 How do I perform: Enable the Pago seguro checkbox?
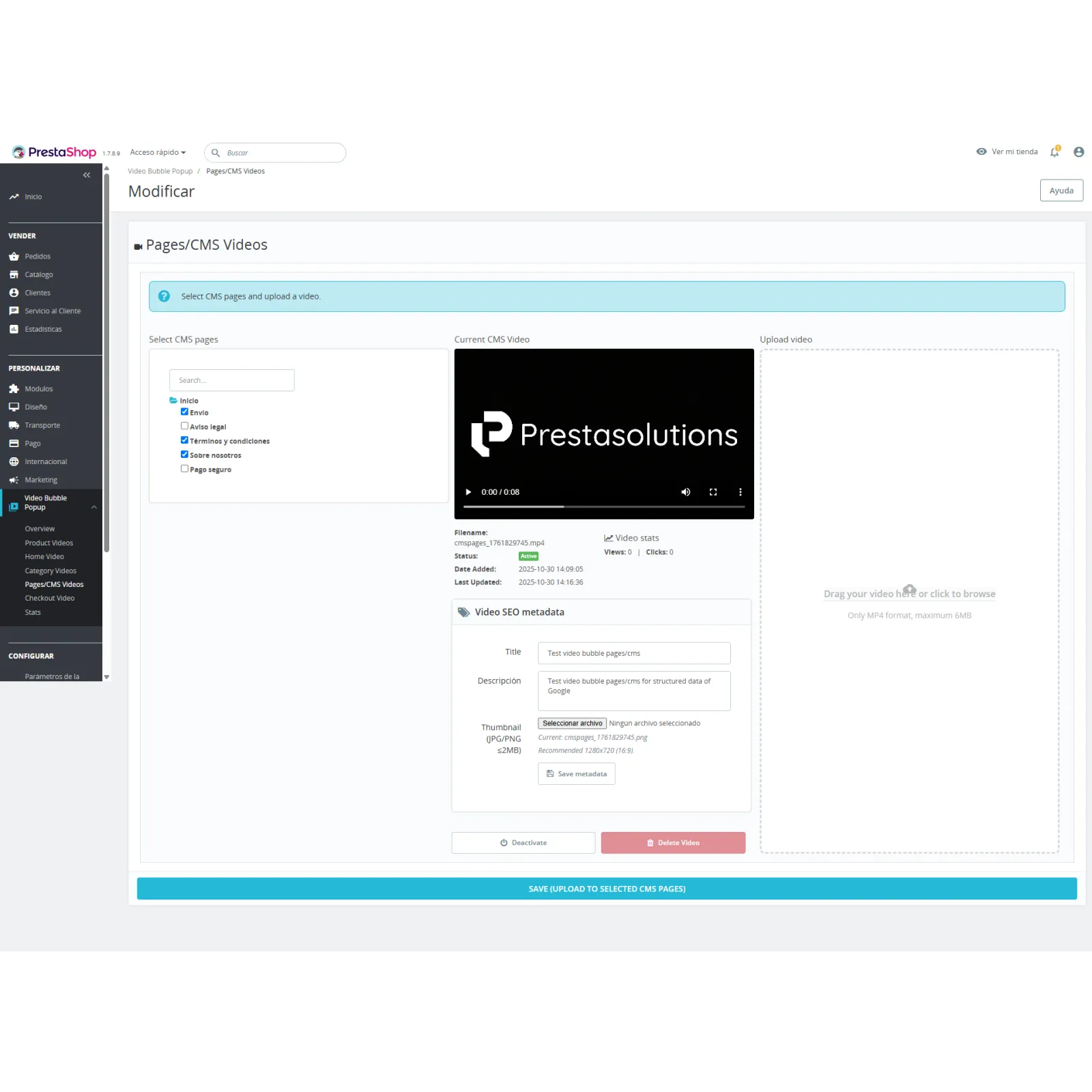(184, 469)
